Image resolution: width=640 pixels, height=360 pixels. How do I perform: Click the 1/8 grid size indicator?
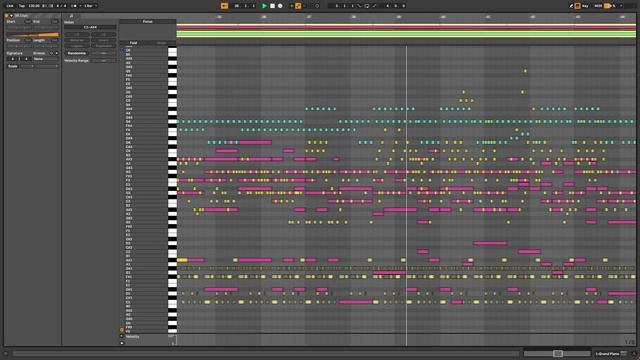point(630,342)
